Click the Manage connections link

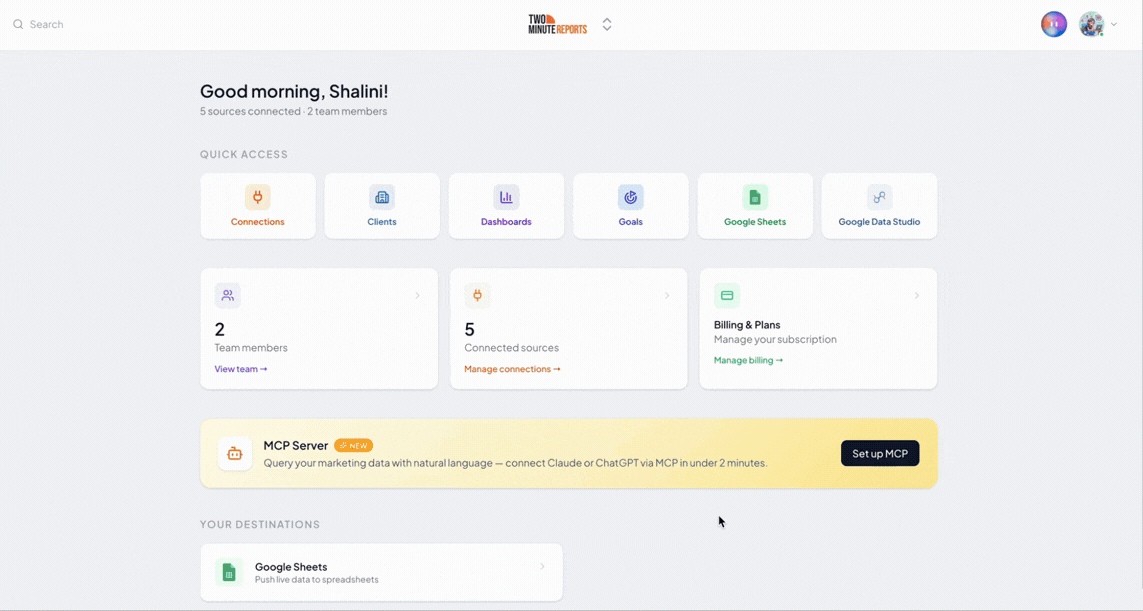pyautogui.click(x=512, y=369)
